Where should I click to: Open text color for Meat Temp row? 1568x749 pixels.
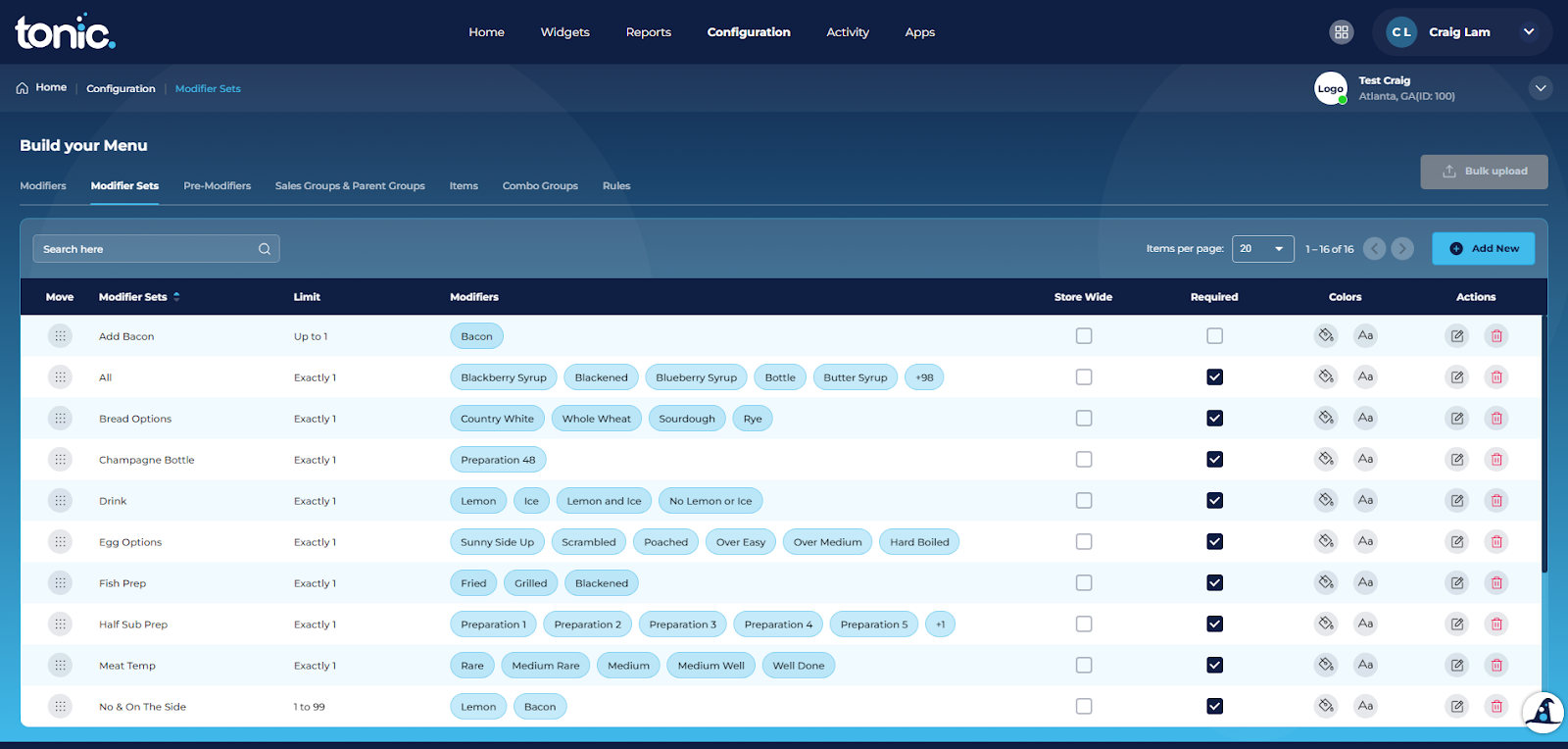[x=1365, y=665]
